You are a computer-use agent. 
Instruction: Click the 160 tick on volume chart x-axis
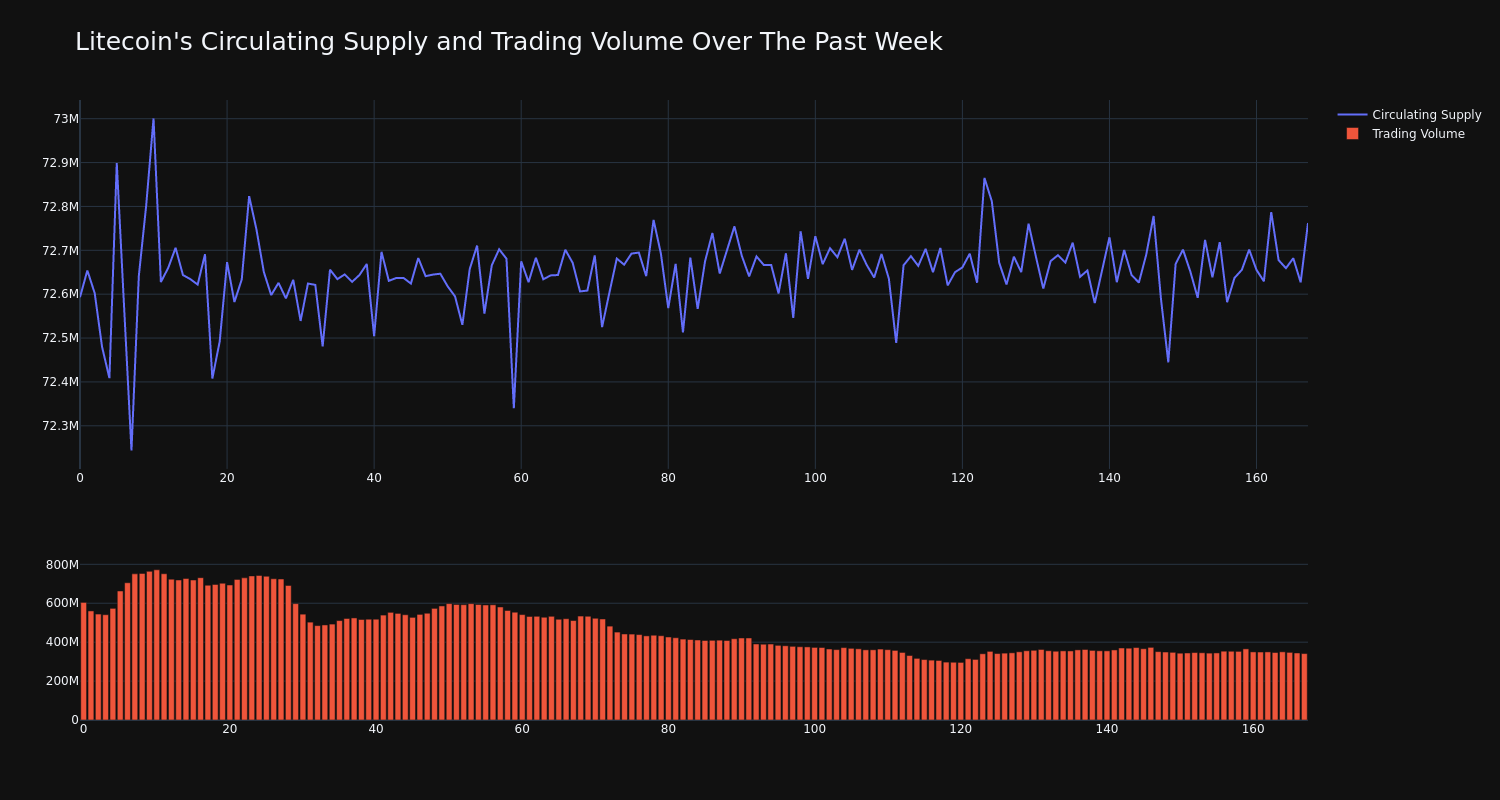coord(1253,729)
